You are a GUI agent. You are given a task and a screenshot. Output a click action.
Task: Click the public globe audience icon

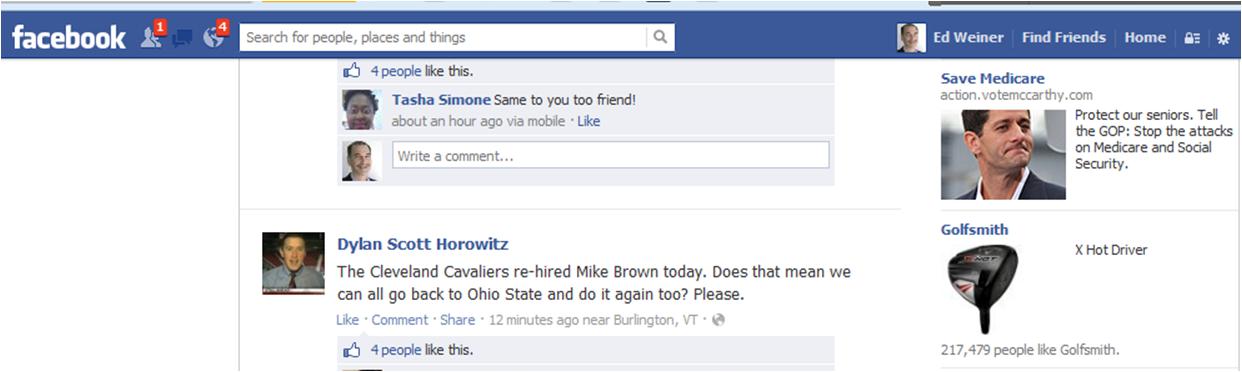718,320
